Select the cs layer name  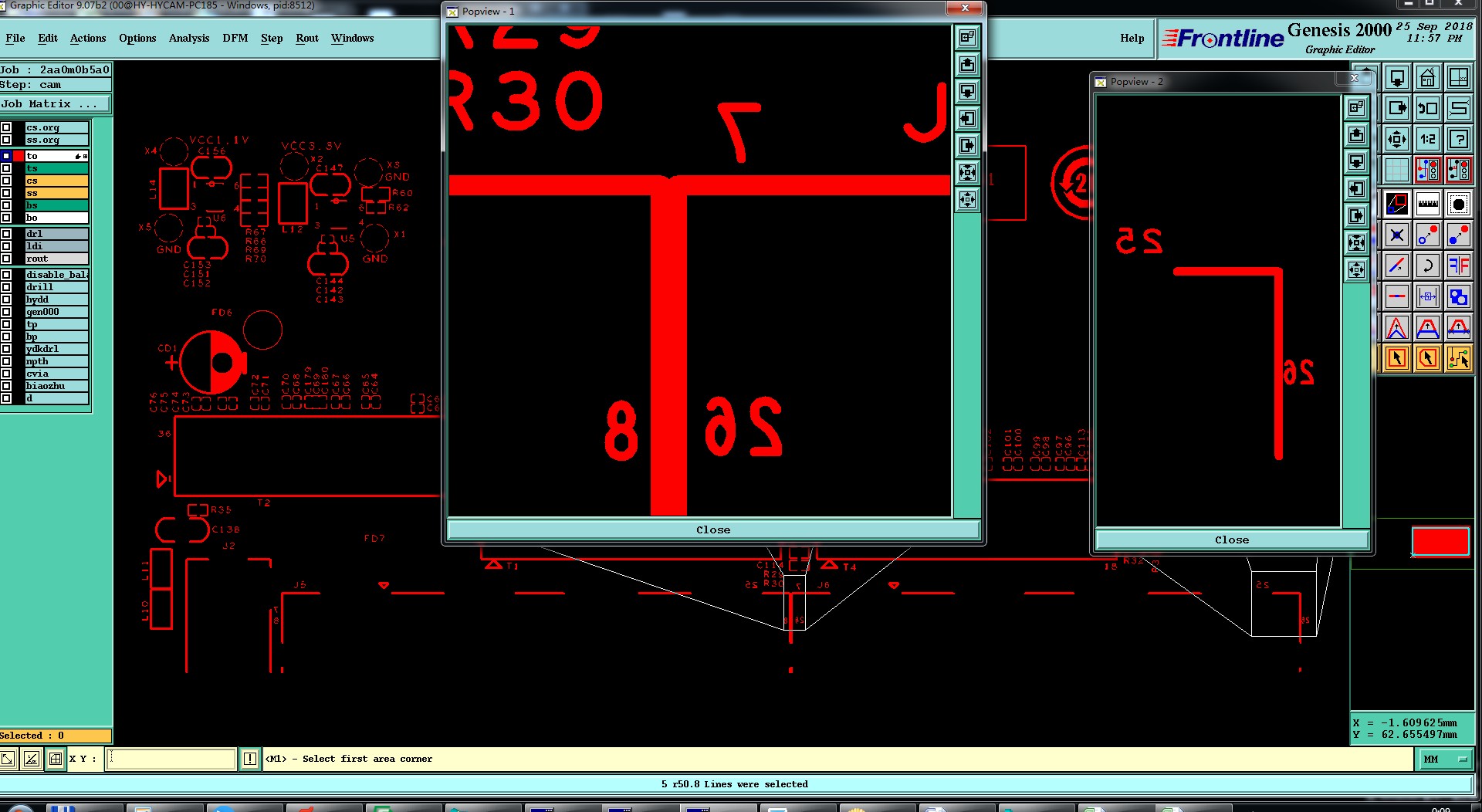tap(57, 181)
